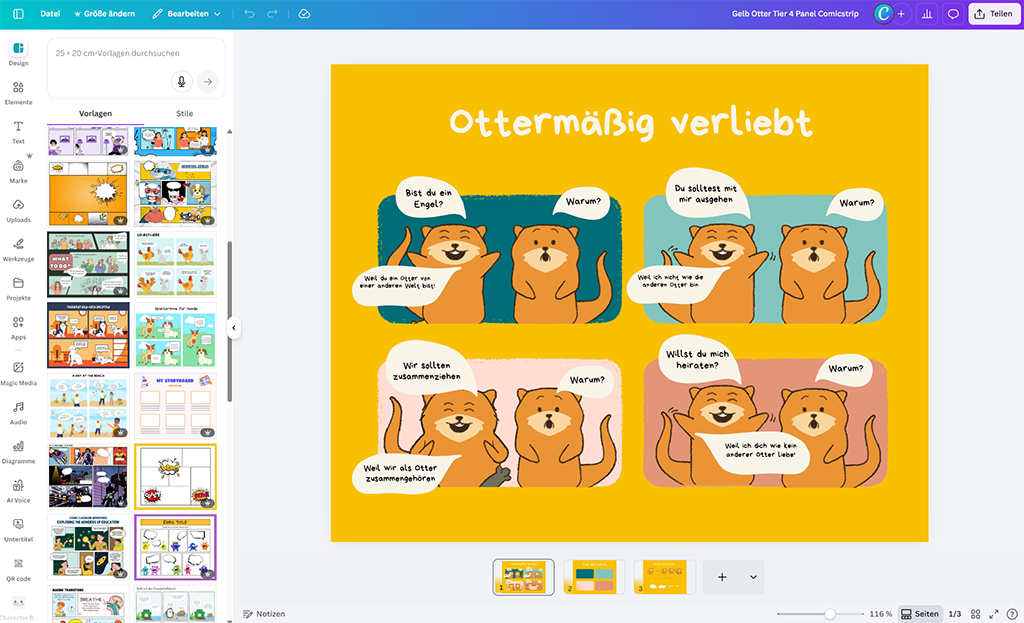Viewport: 1024px width, 623px height.
Task: Select MY STORYBOARD template
Action: (x=175, y=406)
